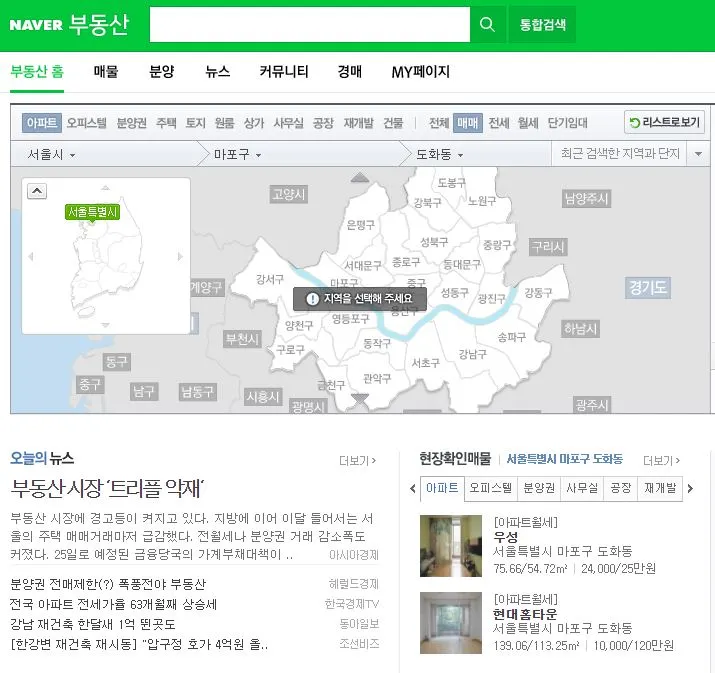This screenshot has width=715, height=673.
Task: Open article 분양권 전매제한(?) 폭풍전야 부동산
Action: click(108, 584)
